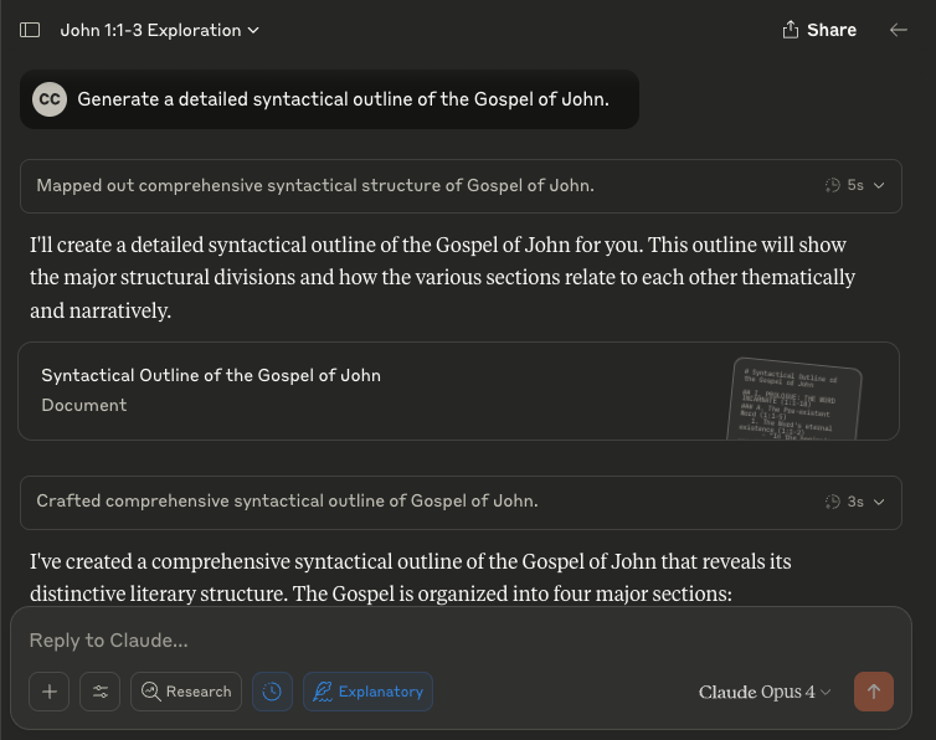This screenshot has height=740, width=936.
Task: Click the orange send arrow button
Action: [x=873, y=691]
